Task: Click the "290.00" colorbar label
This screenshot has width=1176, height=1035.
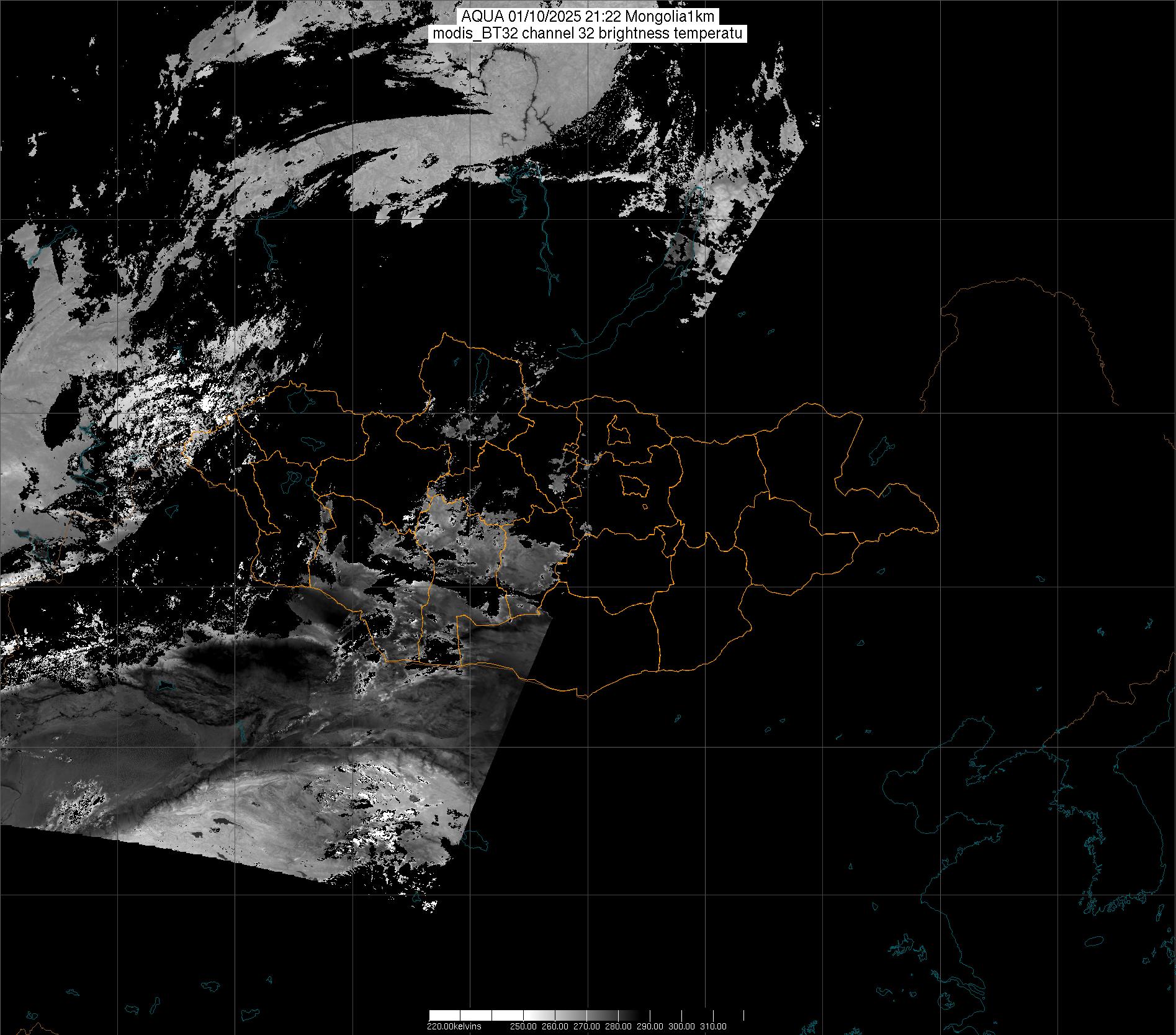Action: tap(650, 1026)
